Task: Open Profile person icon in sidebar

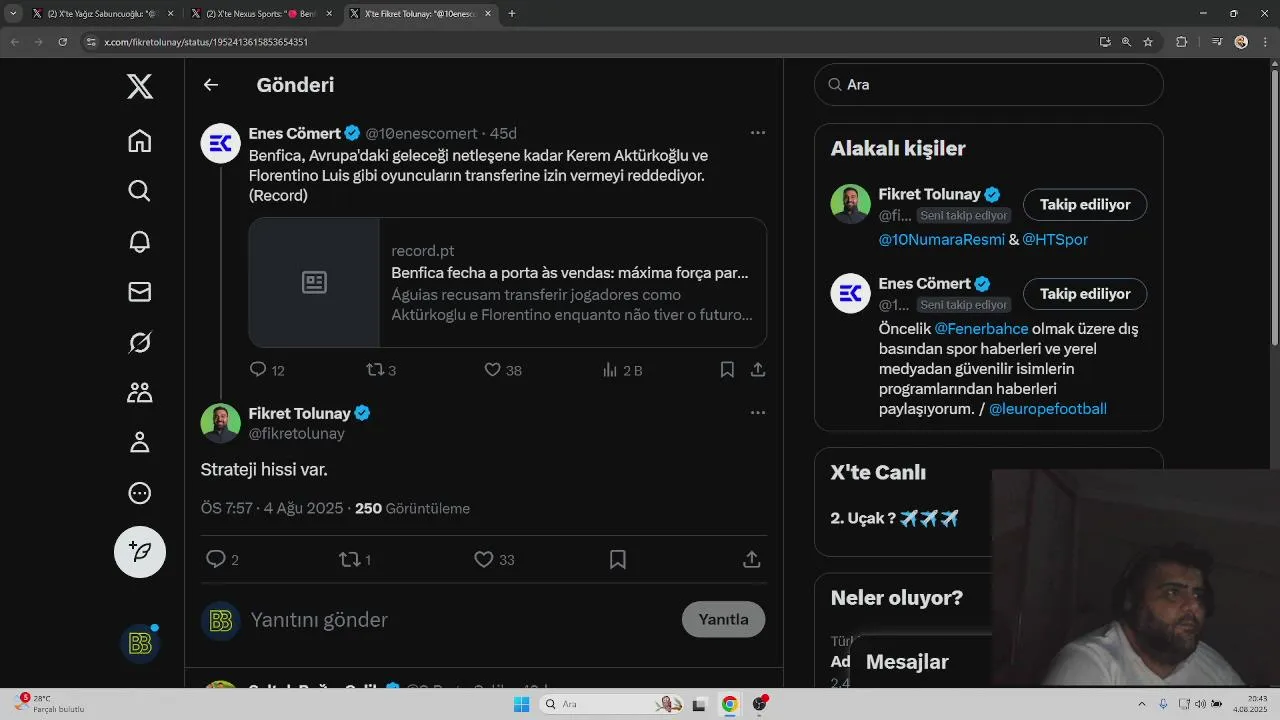Action: tap(140, 442)
